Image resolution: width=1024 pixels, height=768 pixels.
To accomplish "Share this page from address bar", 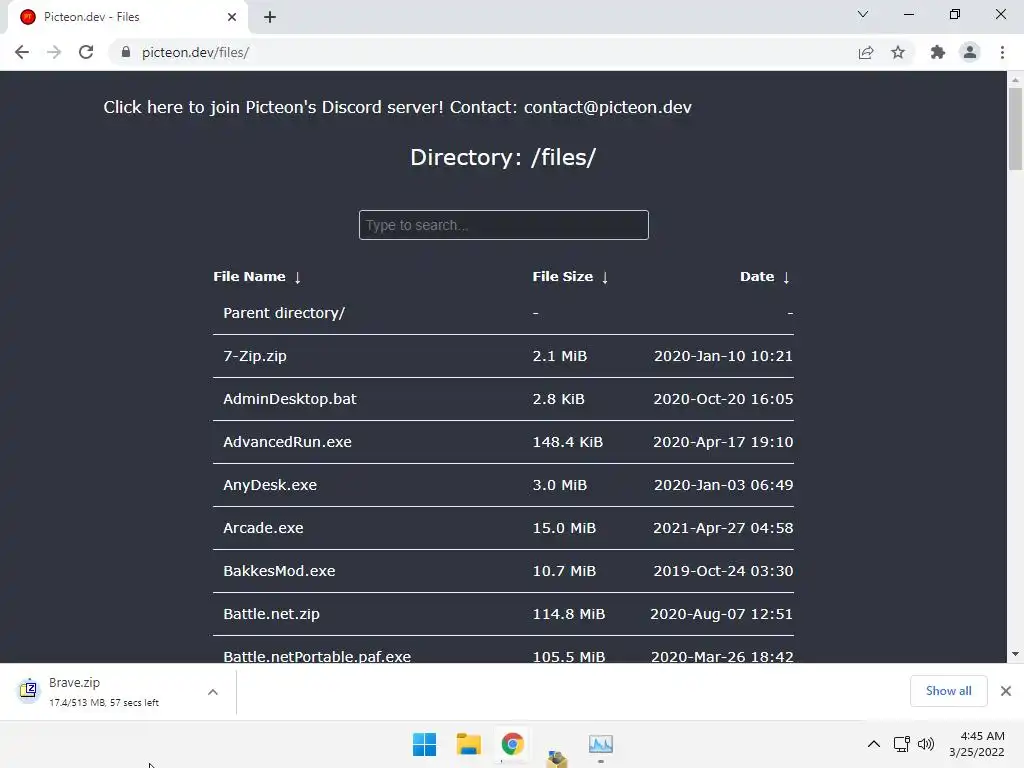I will pyautogui.click(x=866, y=52).
